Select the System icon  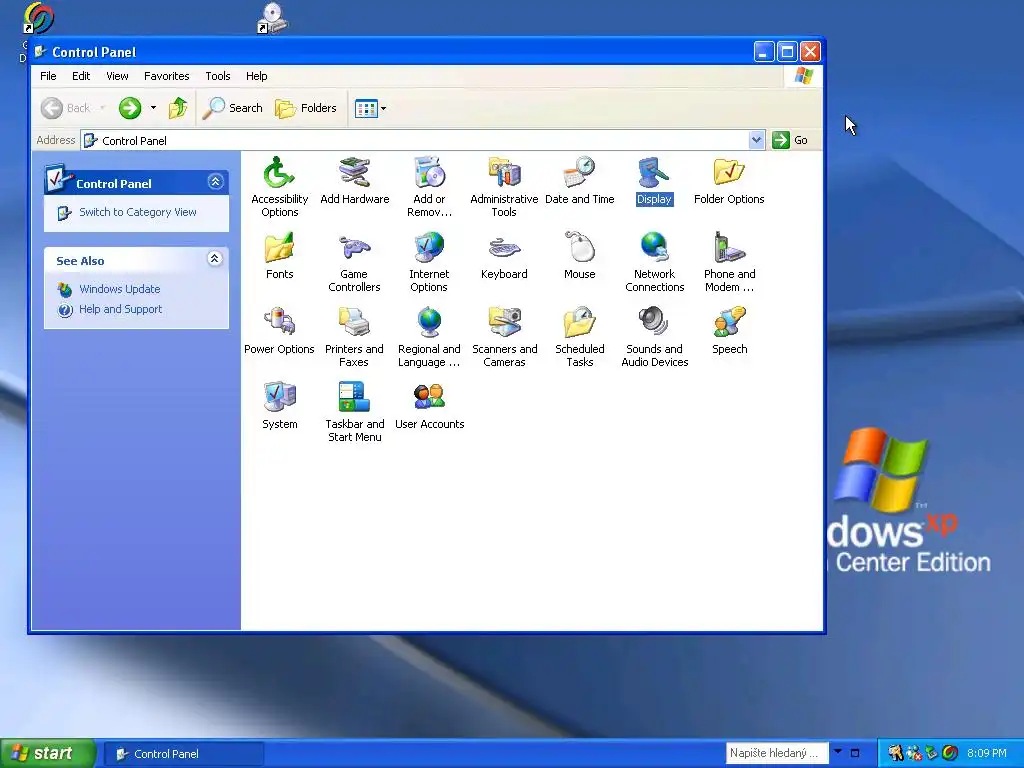coord(280,406)
